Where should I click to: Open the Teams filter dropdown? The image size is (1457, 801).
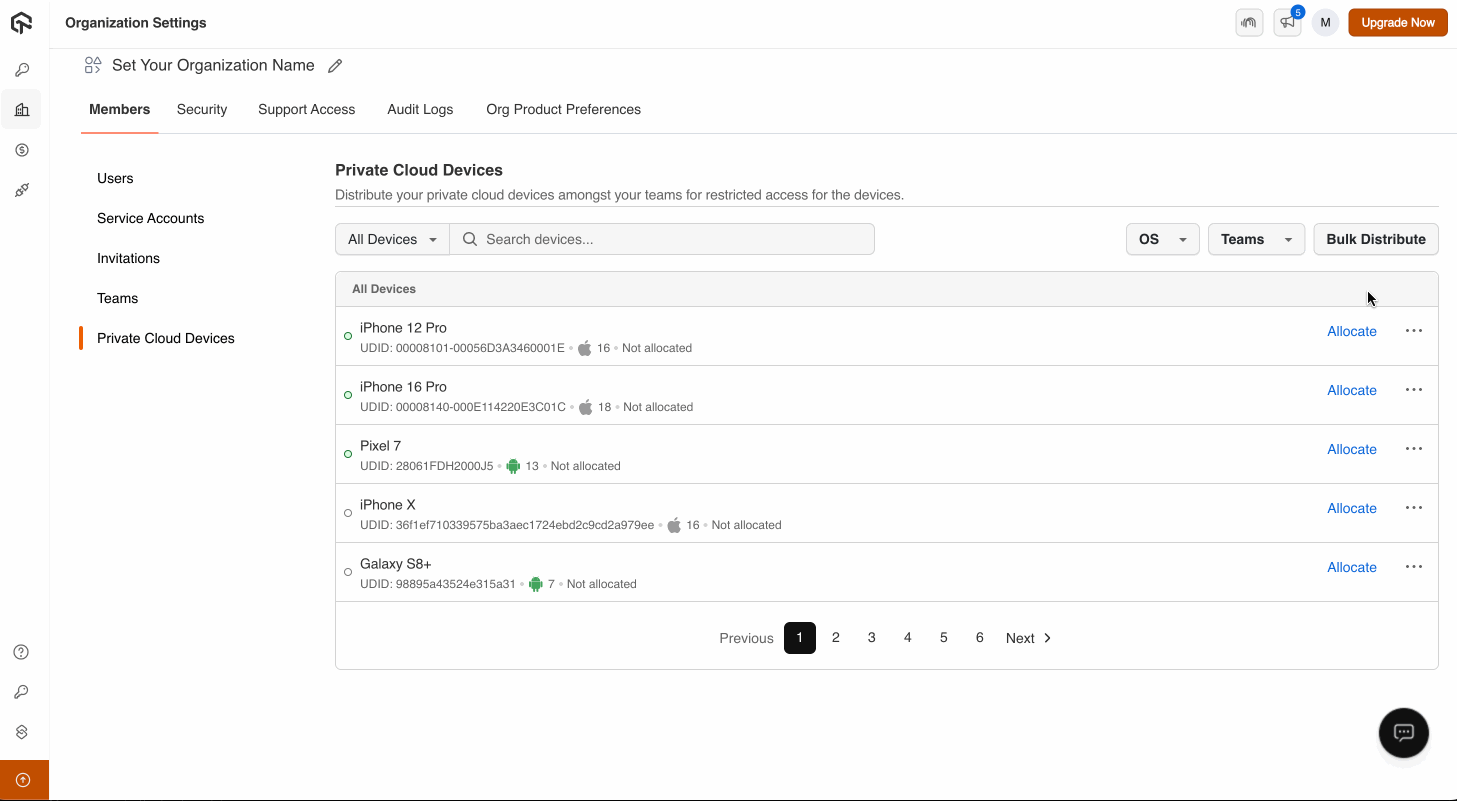point(1256,239)
